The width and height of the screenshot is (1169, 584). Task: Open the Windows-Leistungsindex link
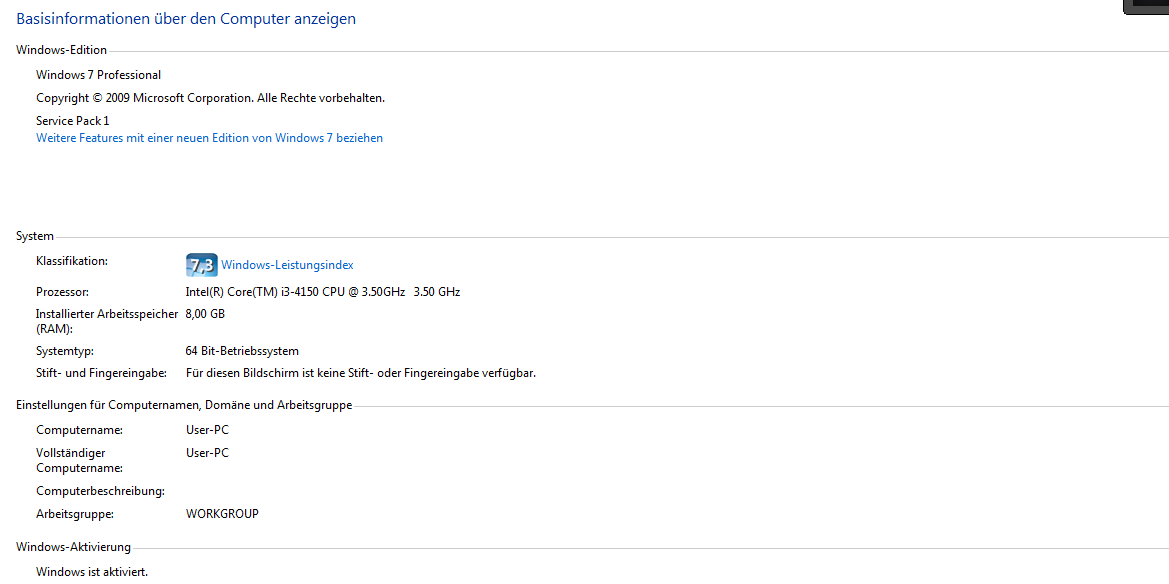(x=287, y=265)
